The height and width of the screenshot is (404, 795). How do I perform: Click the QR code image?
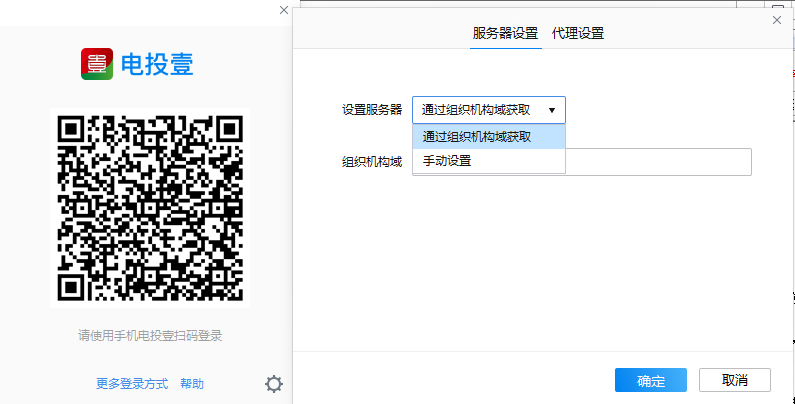pyautogui.click(x=149, y=207)
